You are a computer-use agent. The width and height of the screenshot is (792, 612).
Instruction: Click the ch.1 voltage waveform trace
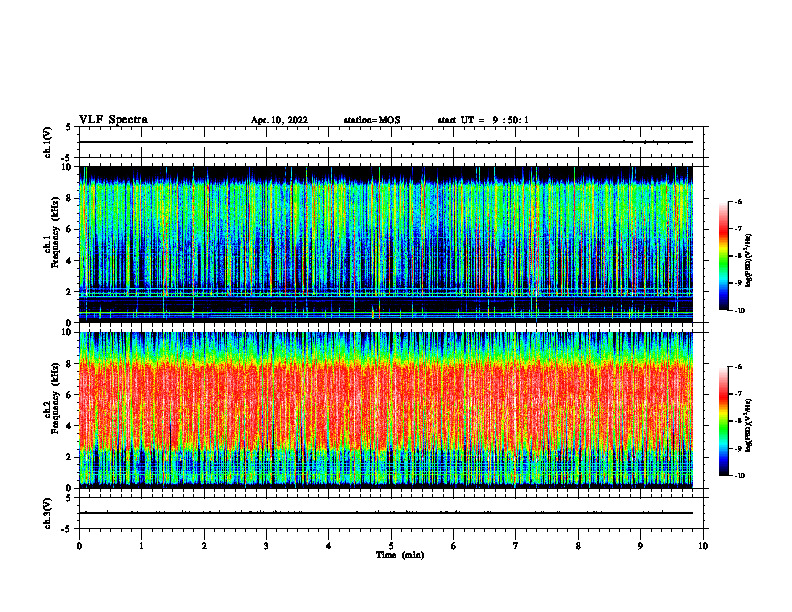[386, 142]
